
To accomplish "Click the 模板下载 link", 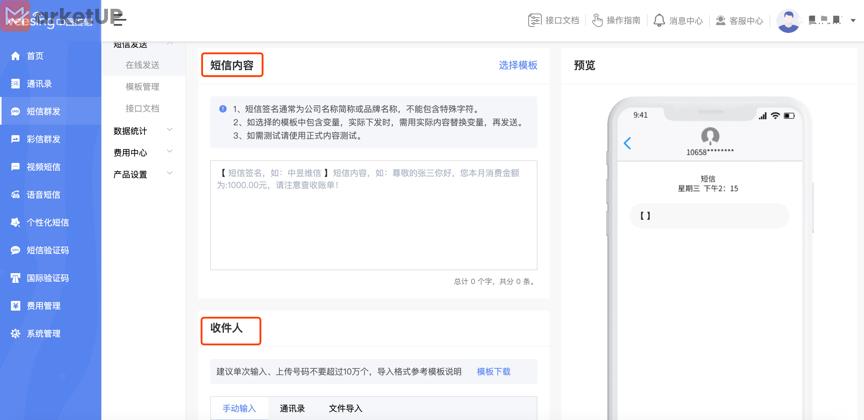I will (494, 371).
